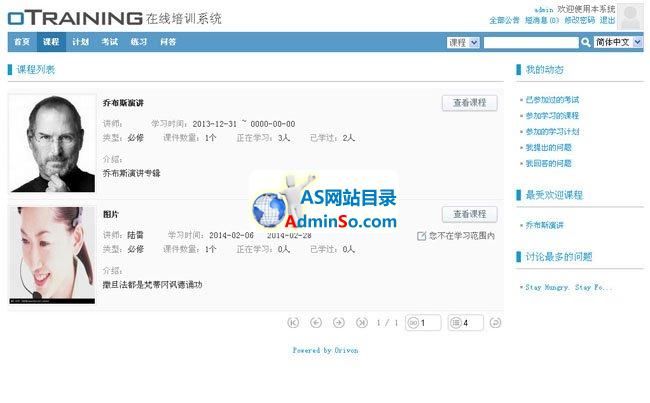Screen dimensions: 650x403
Task: Click the OTraining logo
Action: [x=75, y=18]
